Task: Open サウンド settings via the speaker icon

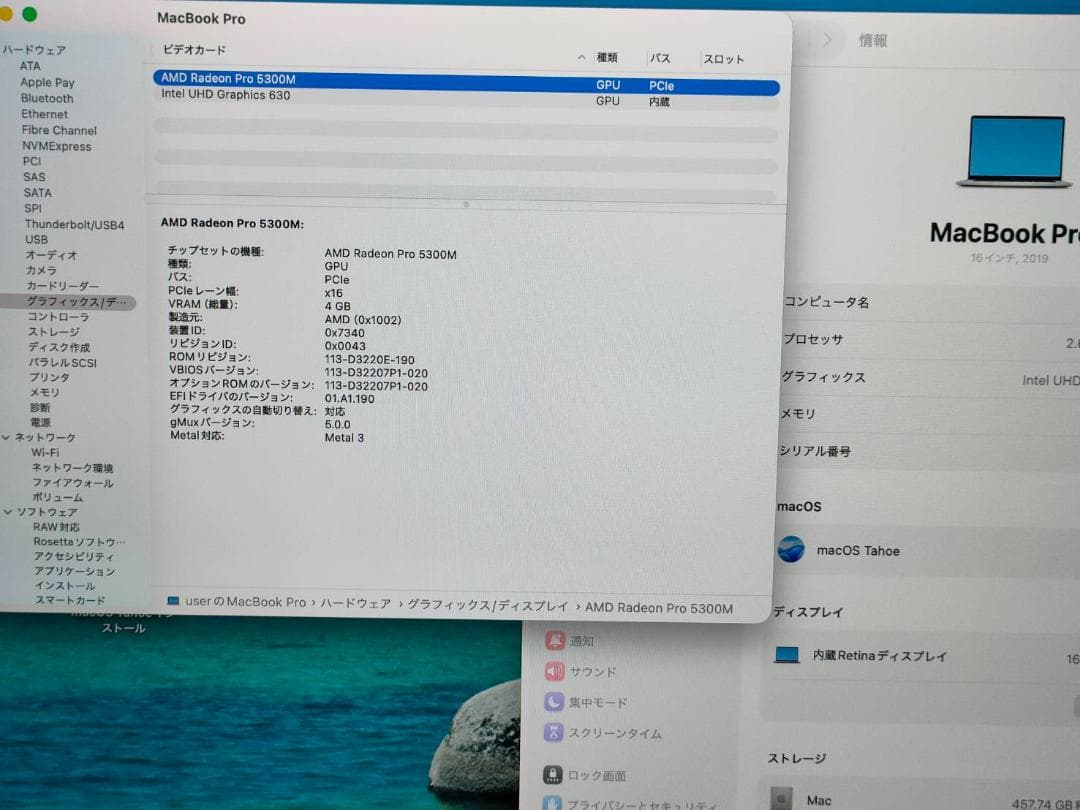Action: 558,671
